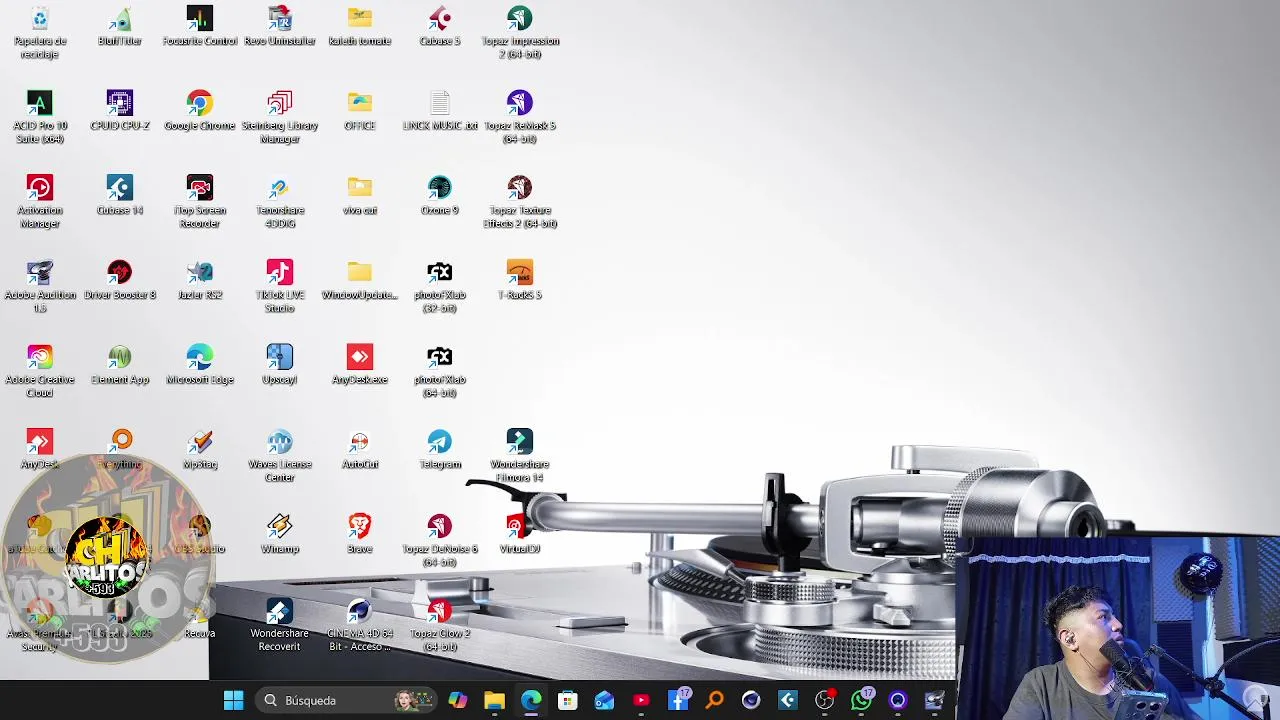Open WhatsApp from the taskbar
Screen dimensions: 1280x720
pyautogui.click(x=861, y=700)
